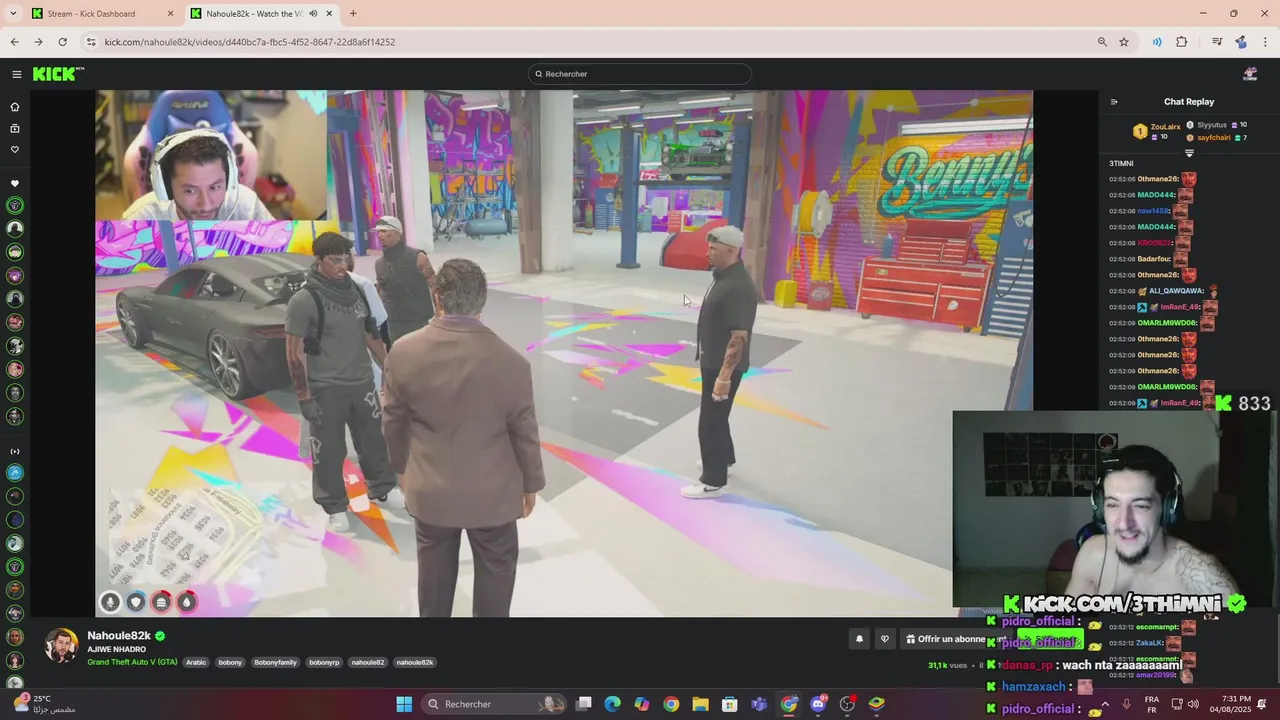The image size is (1280, 720).
Task: Open the user profile avatar in the Kick header
Action: [1249, 74]
